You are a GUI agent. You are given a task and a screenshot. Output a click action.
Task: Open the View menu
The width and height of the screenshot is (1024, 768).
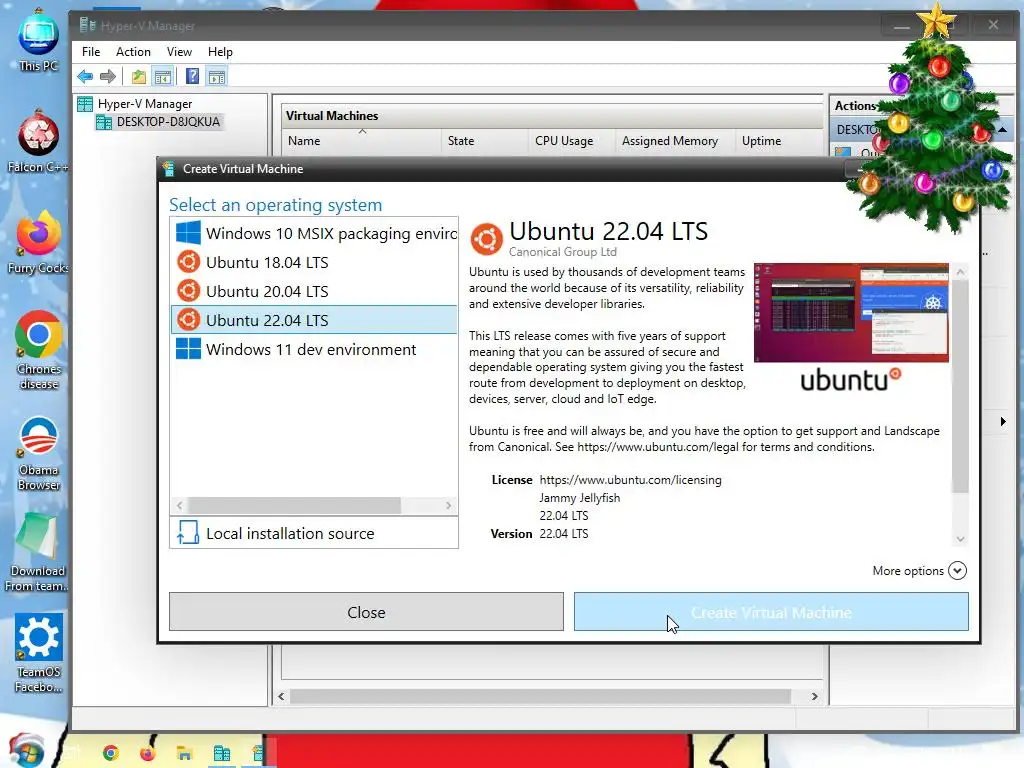tap(179, 52)
